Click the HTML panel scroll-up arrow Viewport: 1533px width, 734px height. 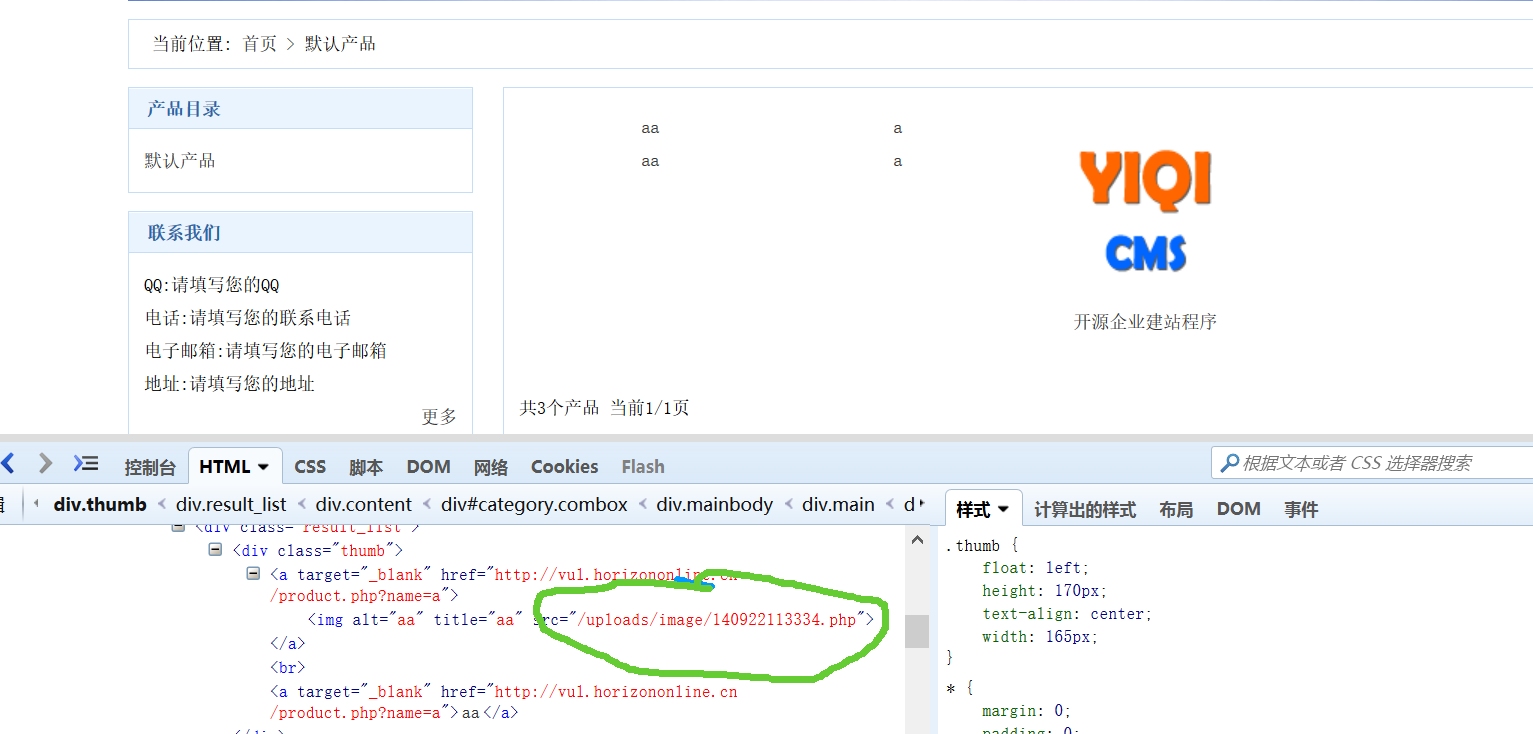tap(916, 541)
